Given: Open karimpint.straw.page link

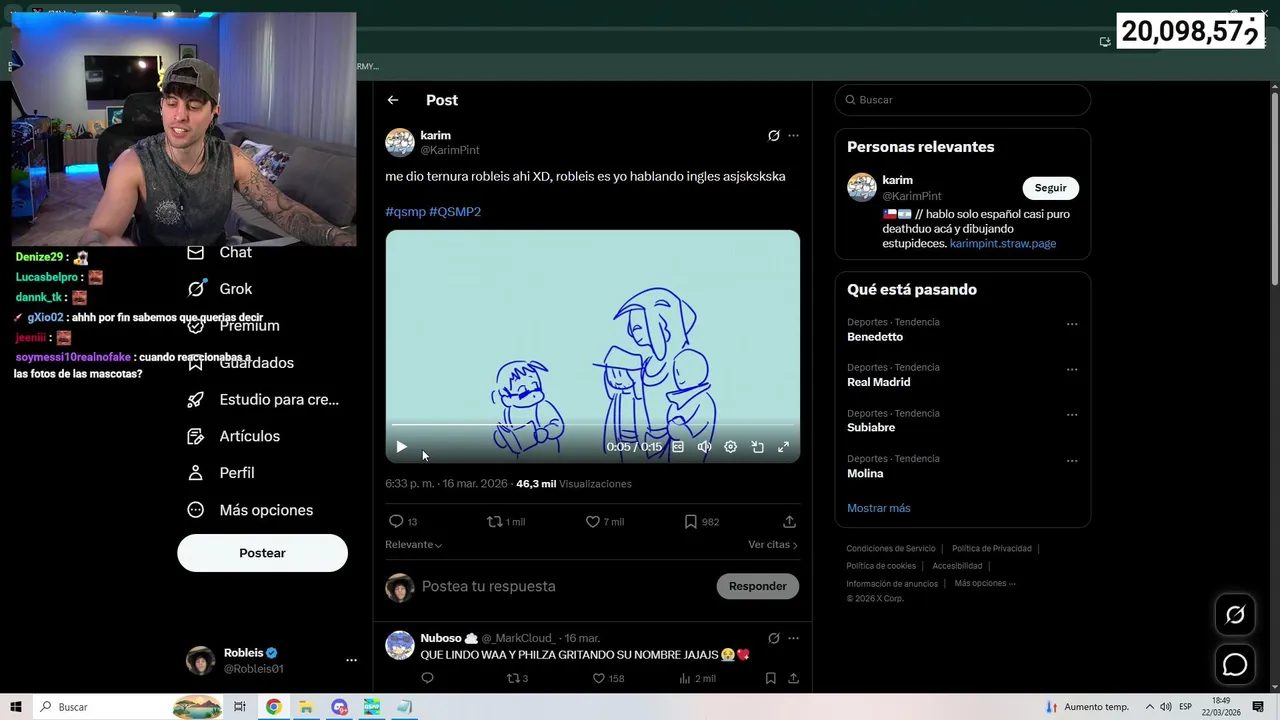Looking at the screenshot, I should point(1003,243).
